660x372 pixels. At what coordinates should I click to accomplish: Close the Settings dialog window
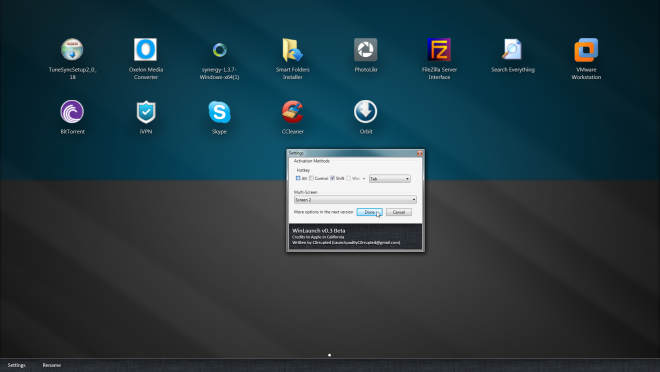tap(420, 153)
